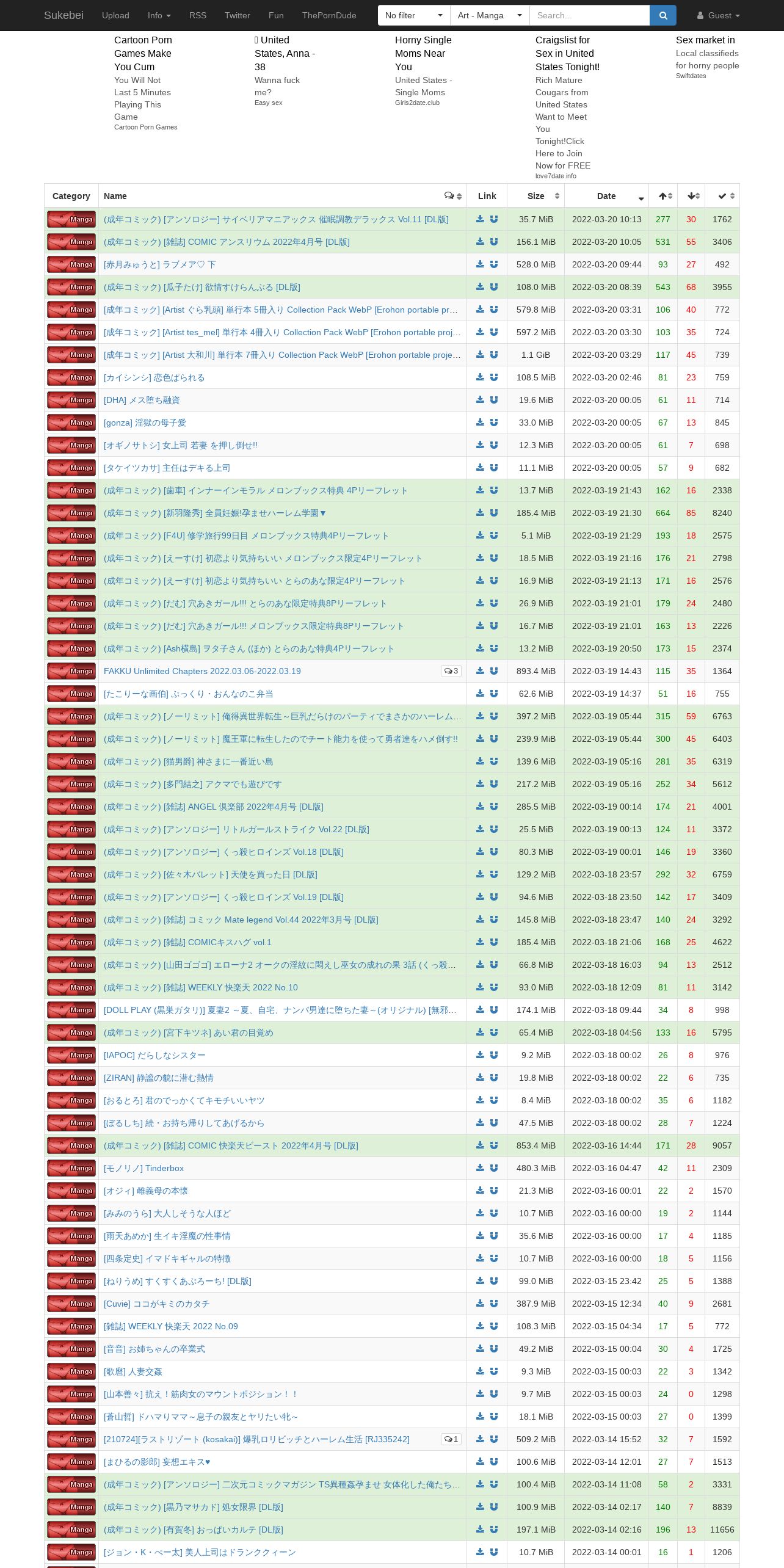Screen dimensions: 784x1568
Task: Click the Link column header
Action: (x=487, y=196)
